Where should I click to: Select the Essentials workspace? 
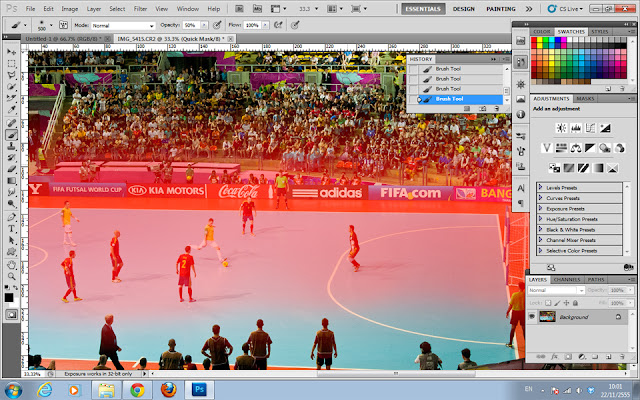[x=423, y=9]
